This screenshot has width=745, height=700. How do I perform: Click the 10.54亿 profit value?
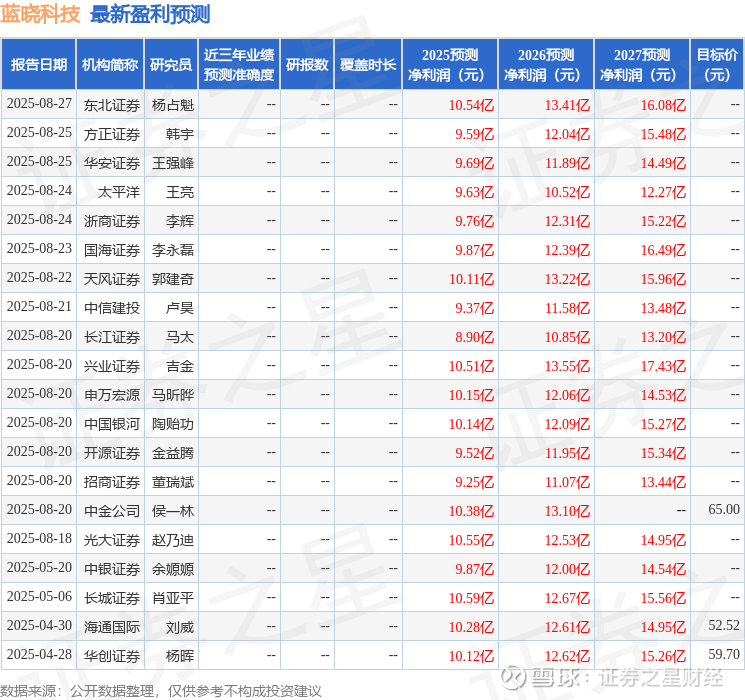(x=471, y=105)
